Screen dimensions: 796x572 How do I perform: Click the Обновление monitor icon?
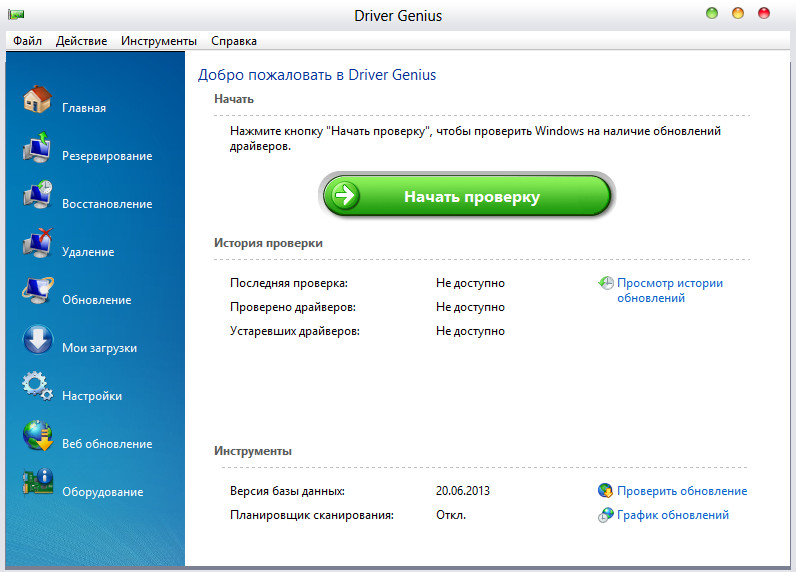[38, 291]
